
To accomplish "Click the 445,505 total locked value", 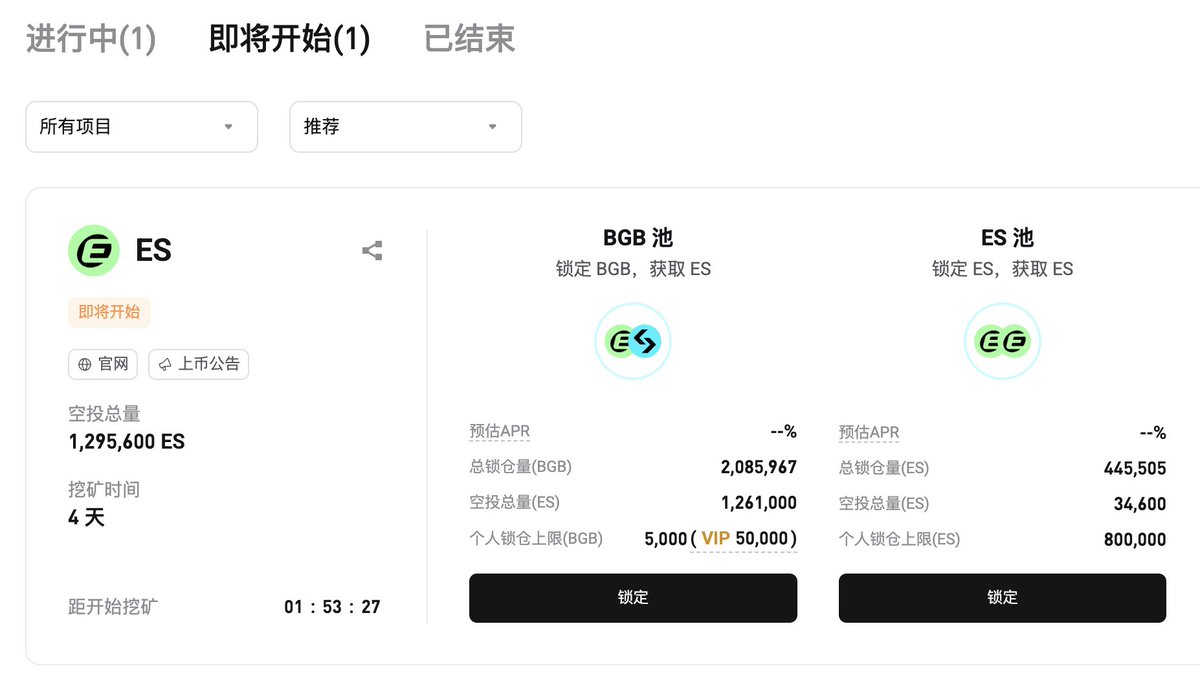I will (1134, 467).
